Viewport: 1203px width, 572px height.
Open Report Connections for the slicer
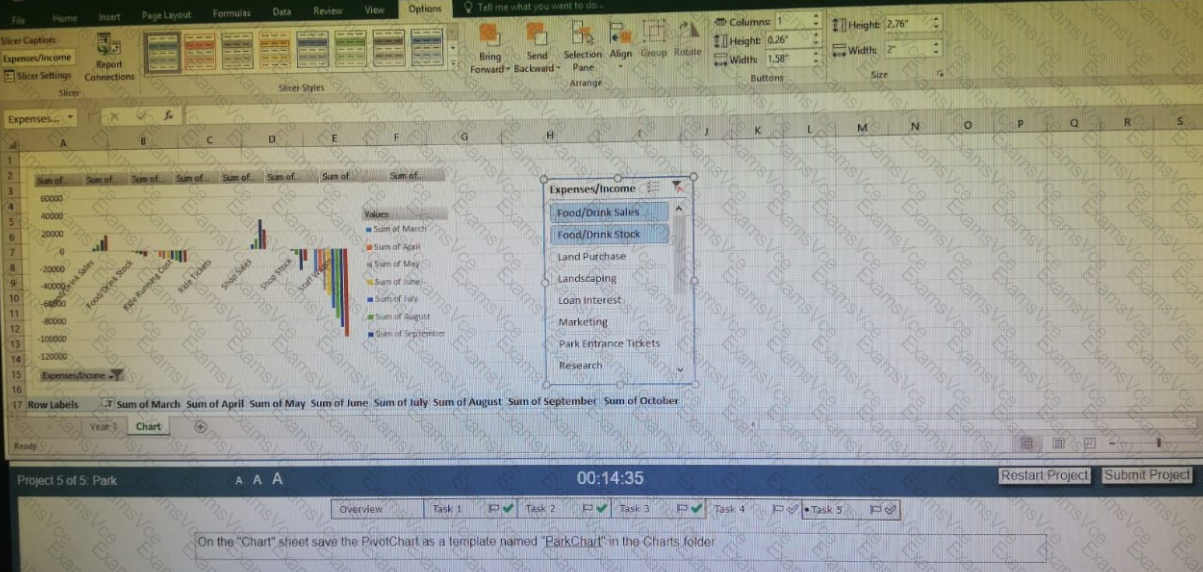tap(109, 56)
